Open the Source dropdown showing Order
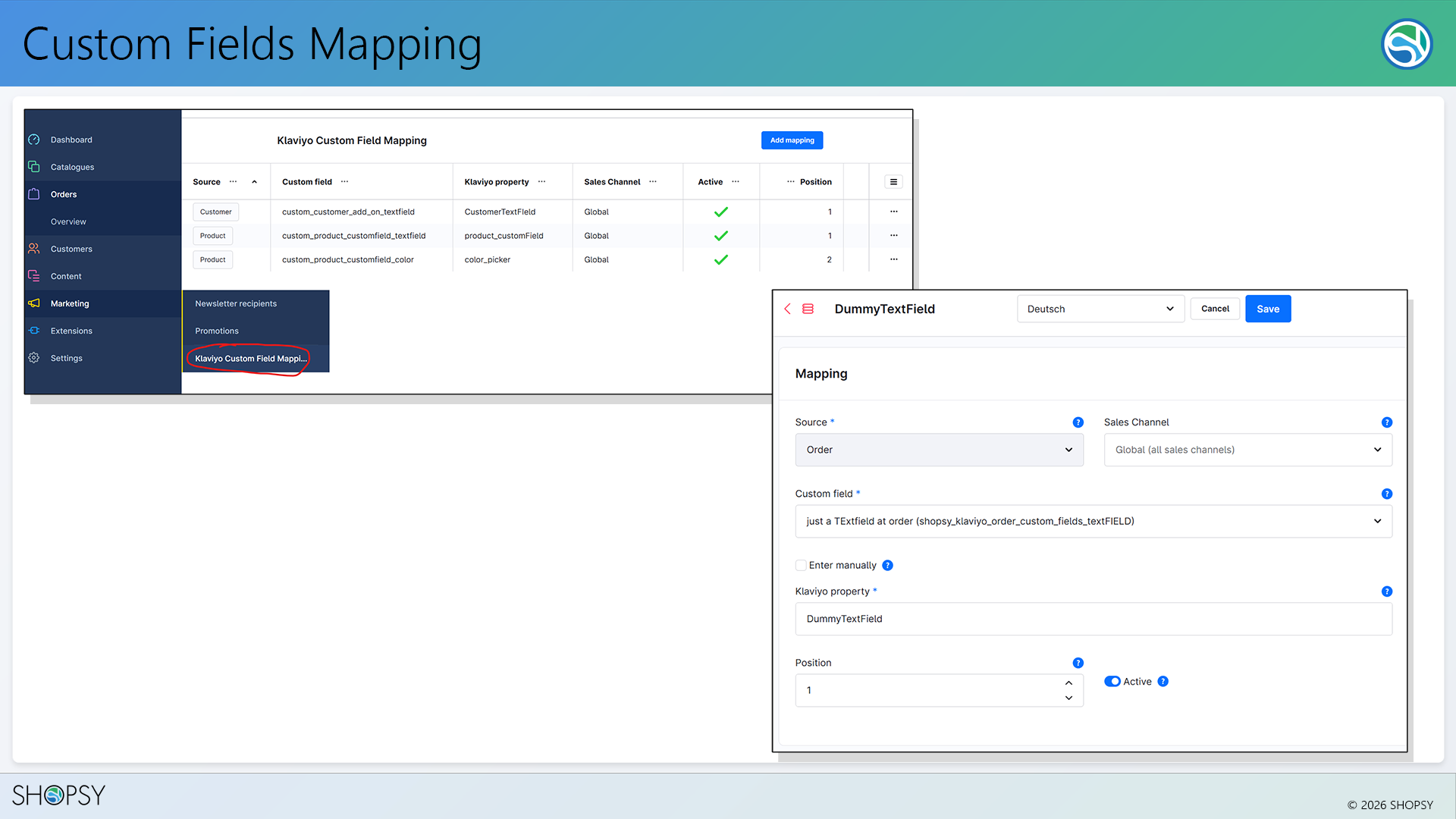The width and height of the screenshot is (1456, 819). pos(939,450)
